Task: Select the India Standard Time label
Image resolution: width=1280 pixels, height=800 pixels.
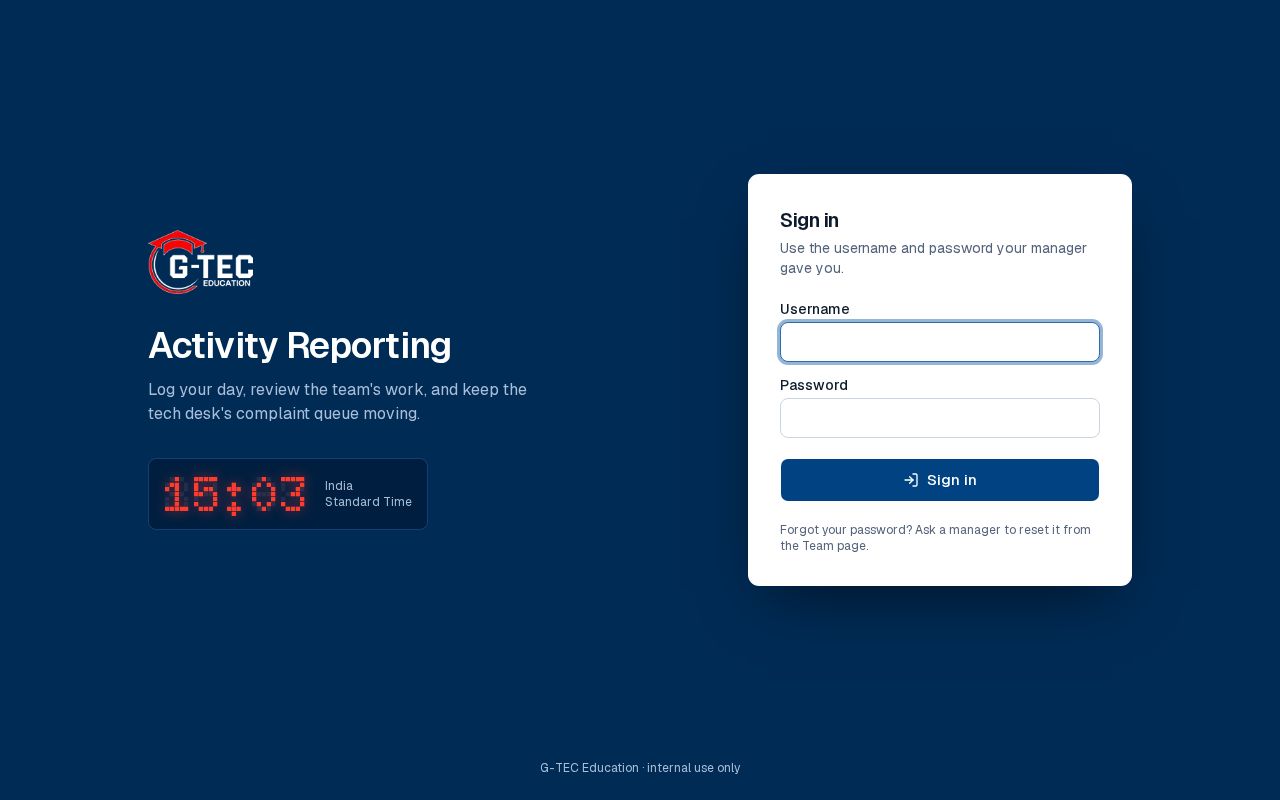Action: tap(368, 494)
